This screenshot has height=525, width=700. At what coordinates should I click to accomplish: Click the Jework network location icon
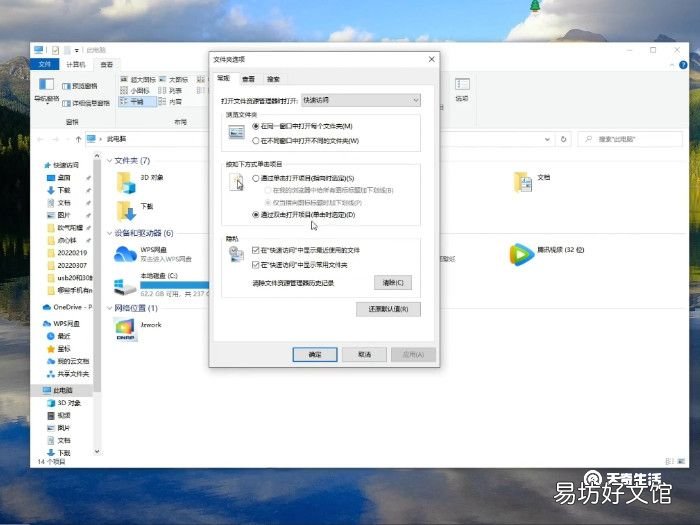click(125, 329)
